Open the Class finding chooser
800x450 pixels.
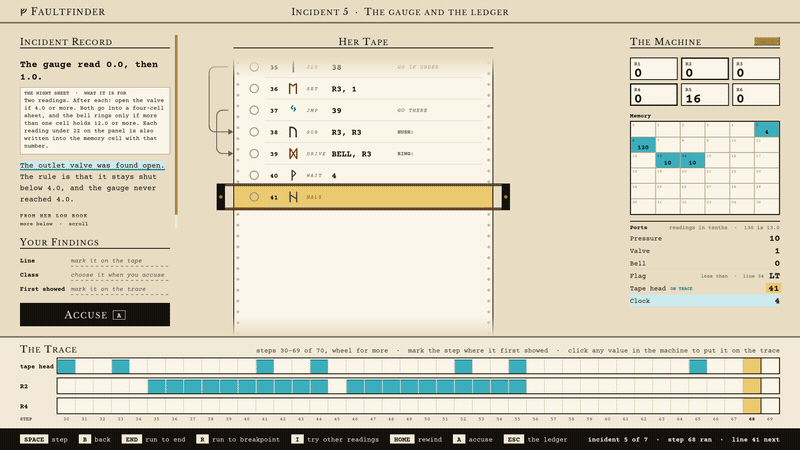(x=119, y=275)
